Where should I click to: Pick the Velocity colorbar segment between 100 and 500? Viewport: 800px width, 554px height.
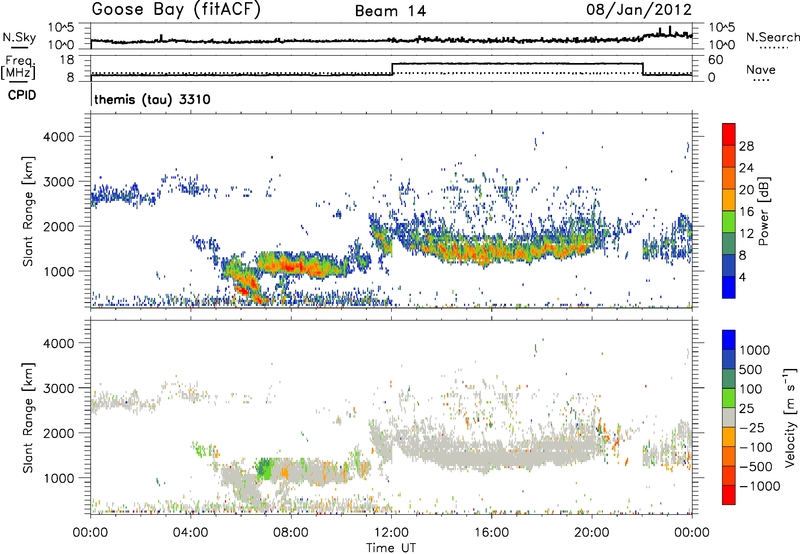click(729, 379)
